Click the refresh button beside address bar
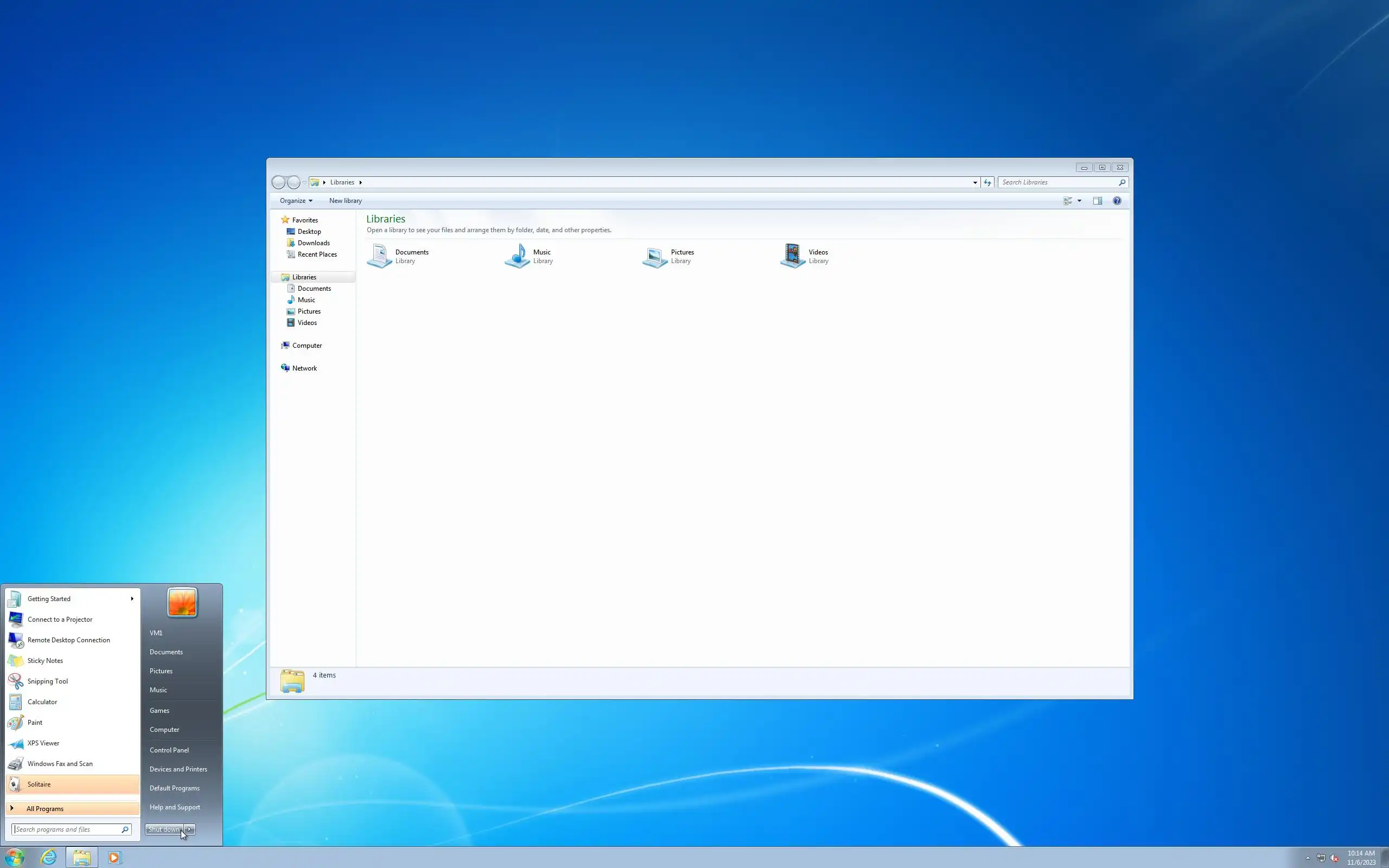1389x868 pixels. tap(987, 183)
